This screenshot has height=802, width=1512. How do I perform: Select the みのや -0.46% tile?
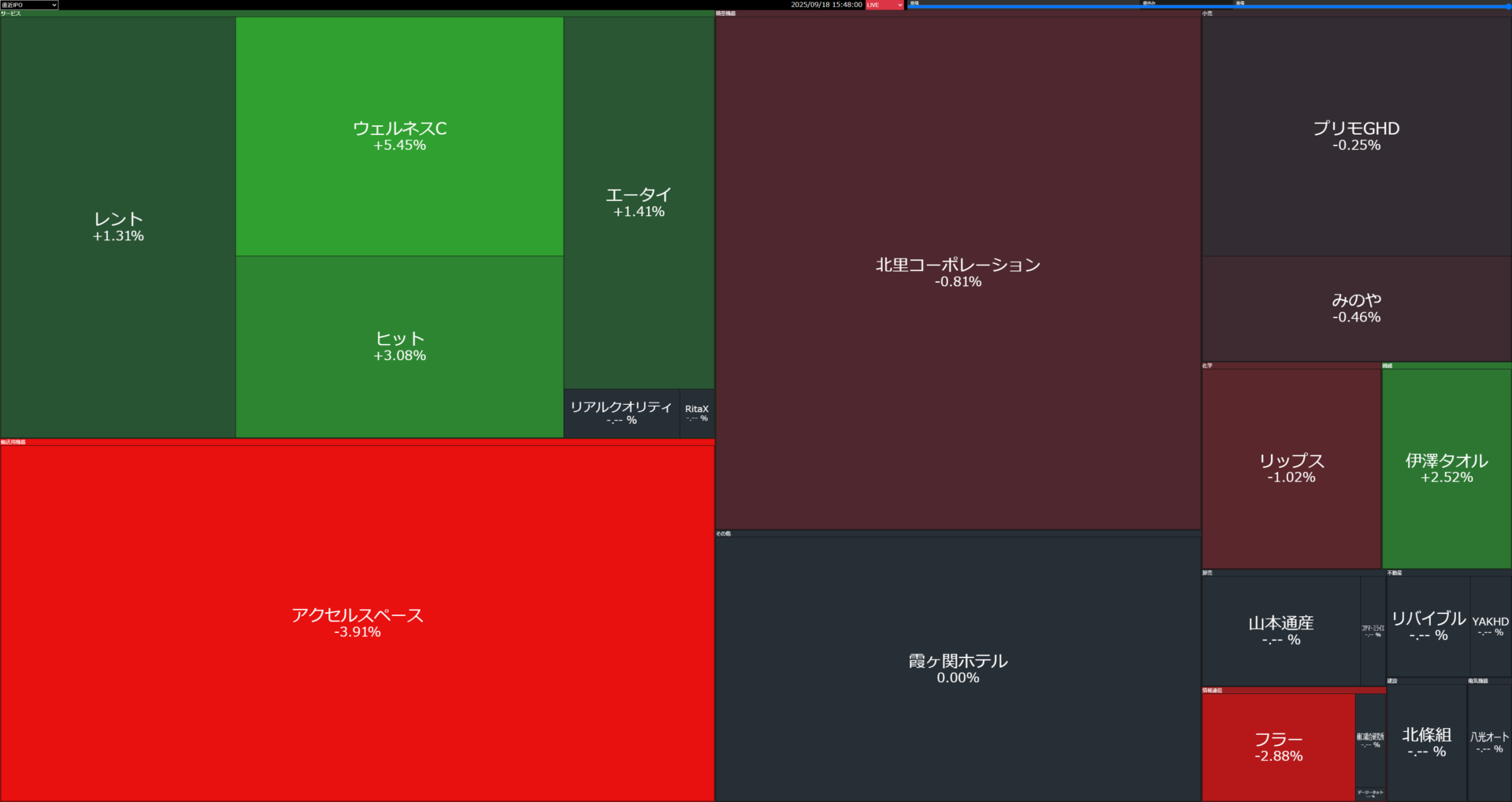click(x=1356, y=309)
